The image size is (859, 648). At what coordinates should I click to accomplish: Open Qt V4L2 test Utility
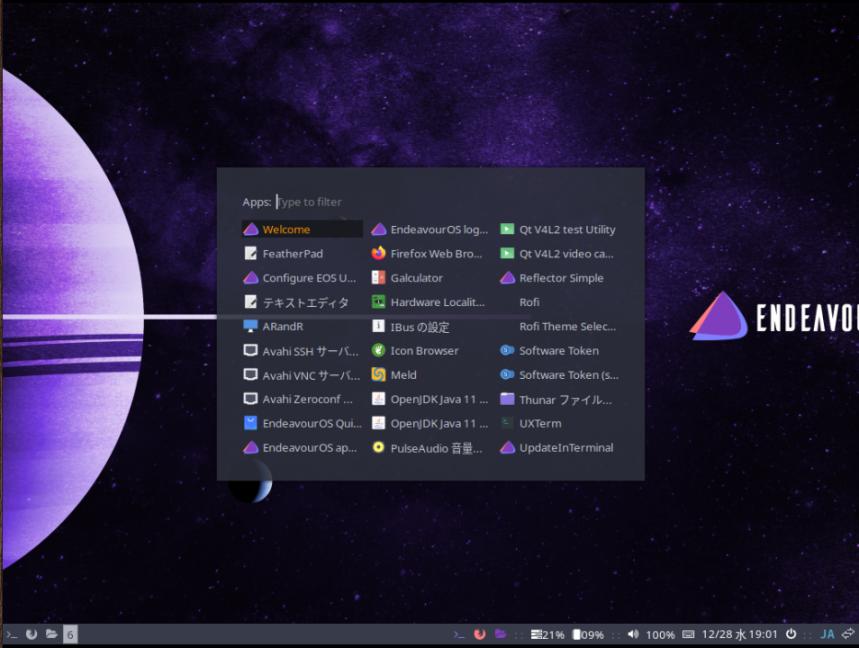(559, 229)
